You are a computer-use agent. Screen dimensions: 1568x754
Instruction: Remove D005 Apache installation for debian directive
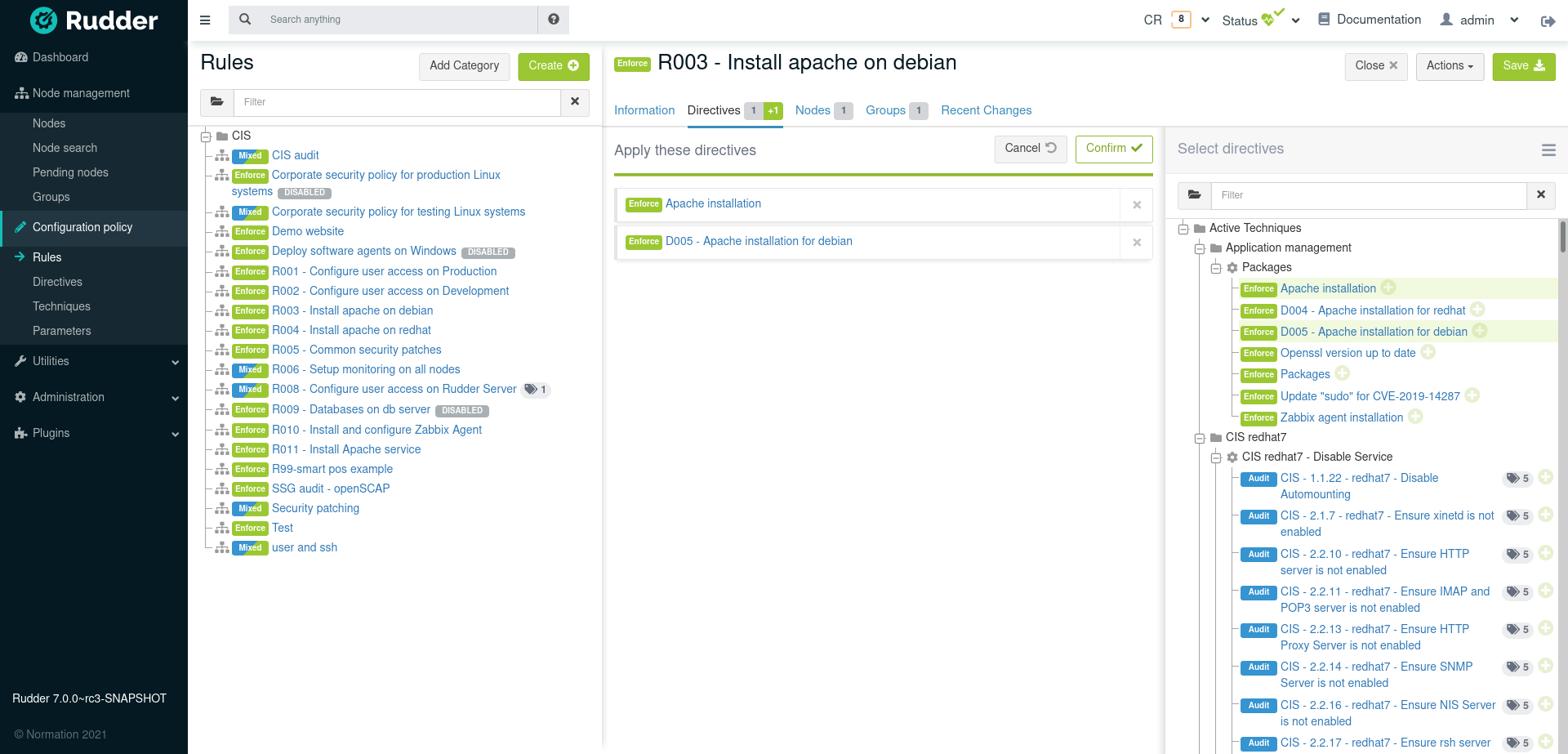coord(1136,243)
